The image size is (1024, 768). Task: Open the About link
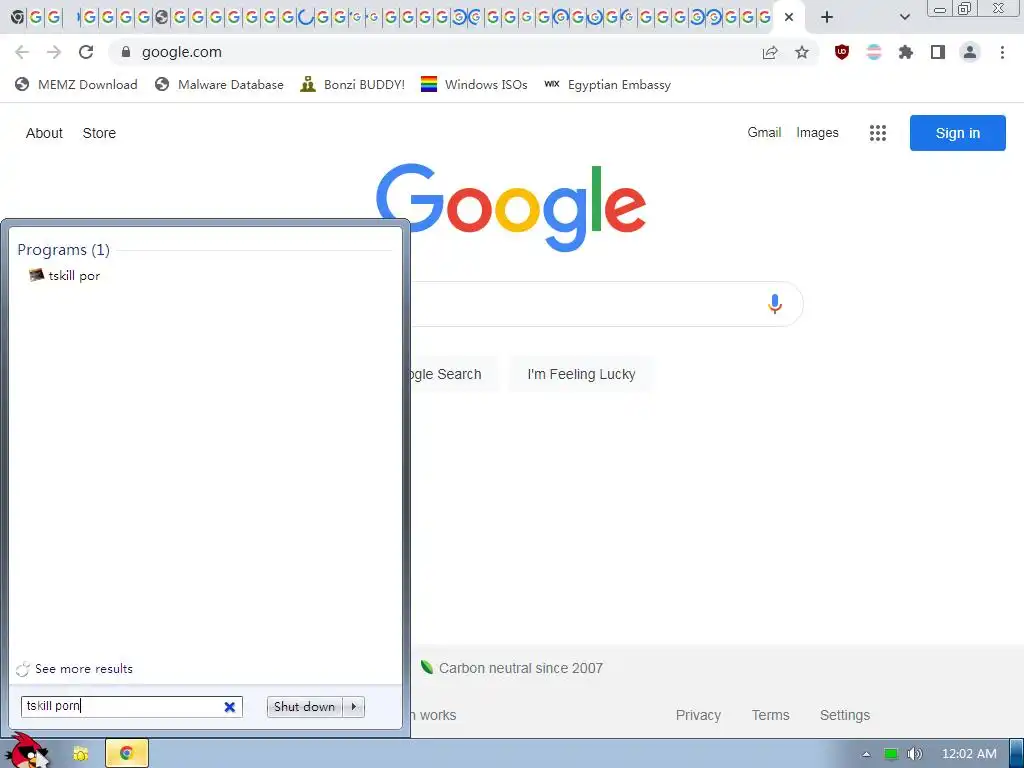[x=44, y=133]
